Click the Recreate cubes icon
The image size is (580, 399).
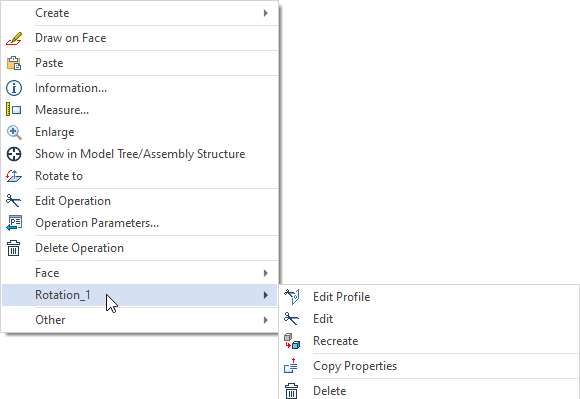(292, 341)
